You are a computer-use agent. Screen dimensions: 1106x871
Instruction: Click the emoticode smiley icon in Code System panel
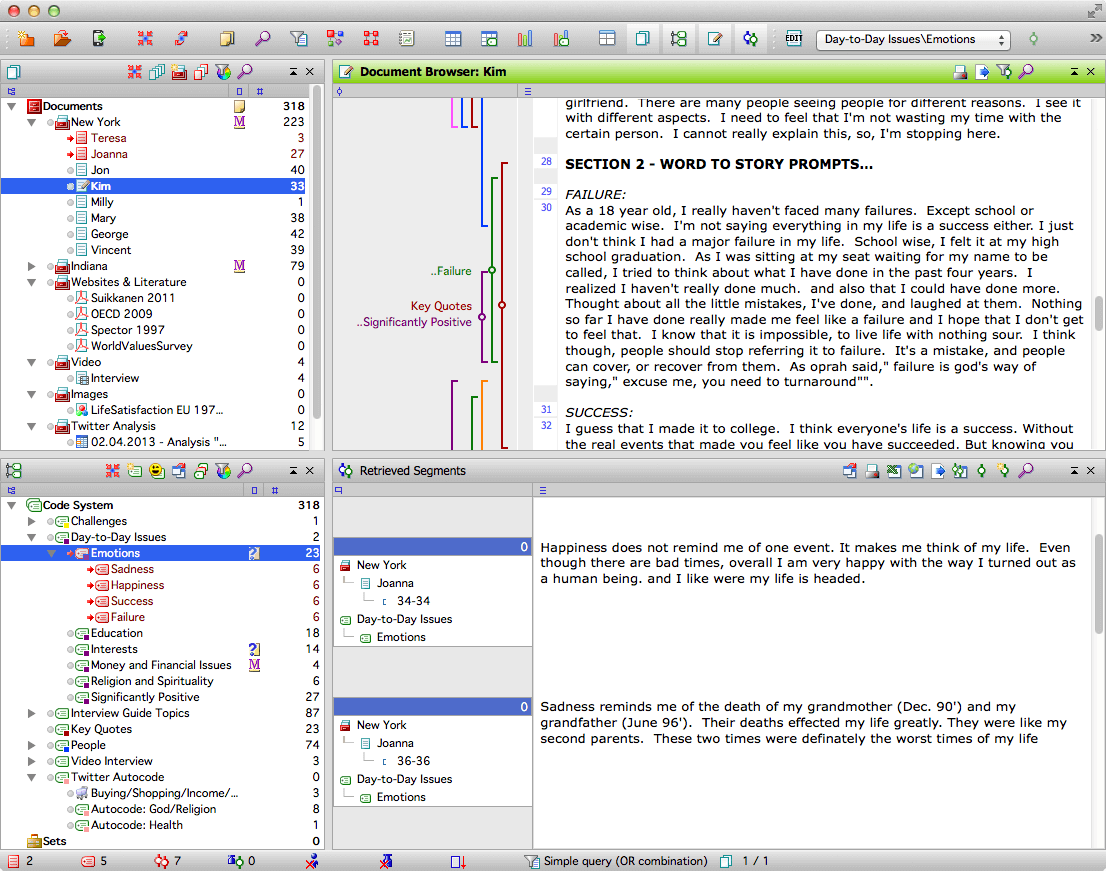(x=157, y=470)
